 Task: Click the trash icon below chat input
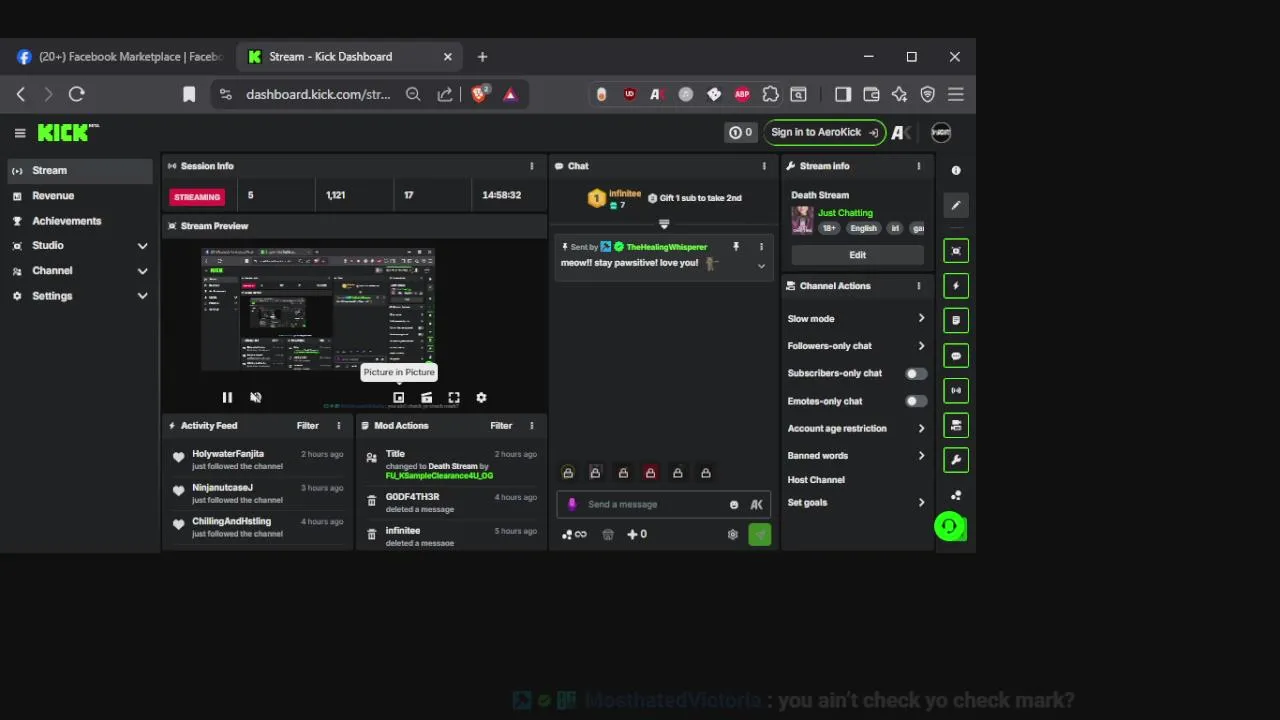pyautogui.click(x=607, y=534)
